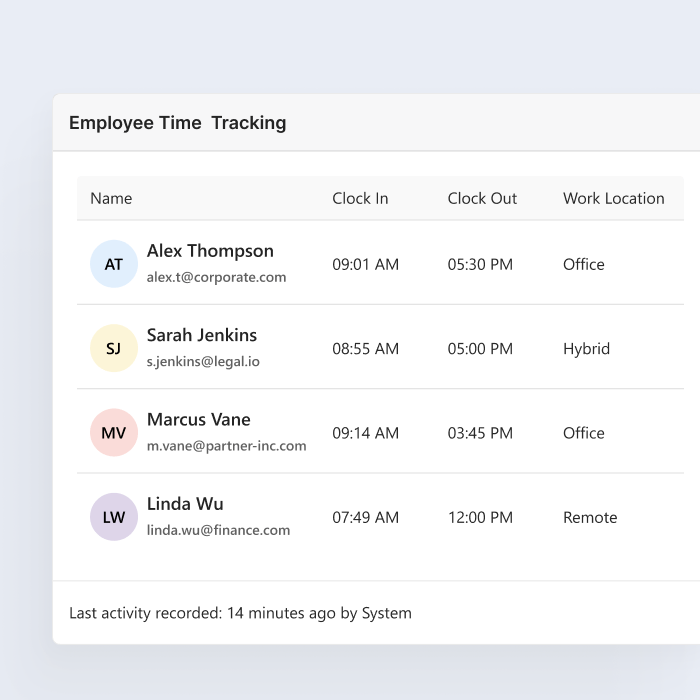700x700 pixels.
Task: Click Linda Wu's Remote work location
Action: [590, 517]
